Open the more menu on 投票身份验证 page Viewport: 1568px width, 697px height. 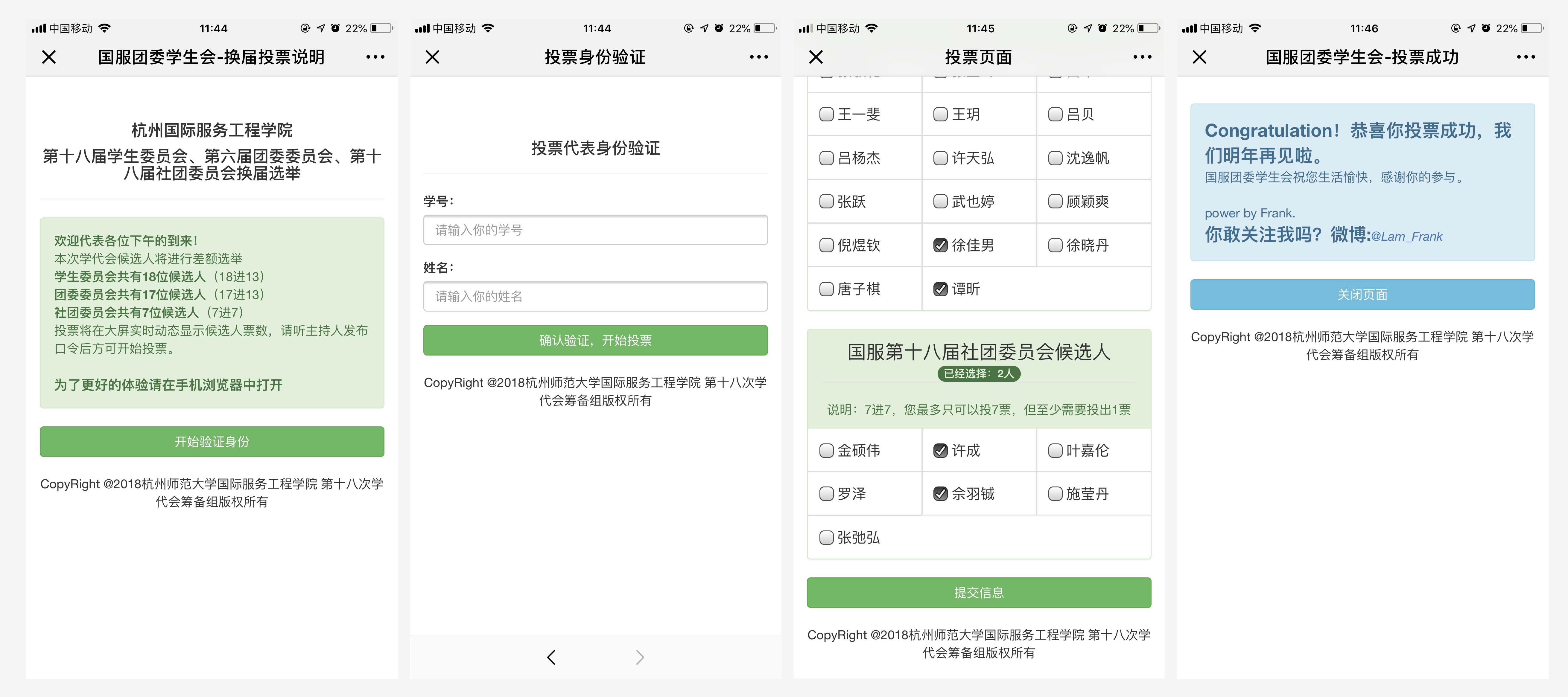point(758,57)
